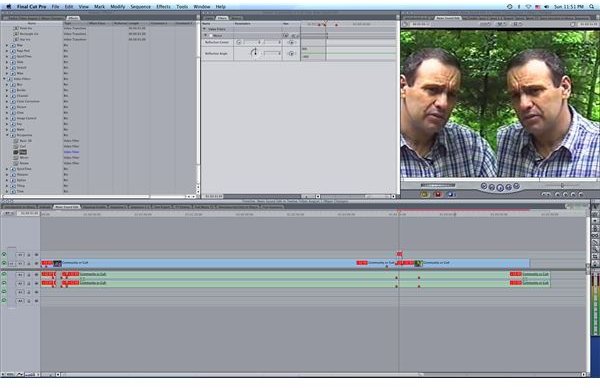The image size is (600, 388).
Task: Toggle the A1 audio track audible light
Action: 4,274
